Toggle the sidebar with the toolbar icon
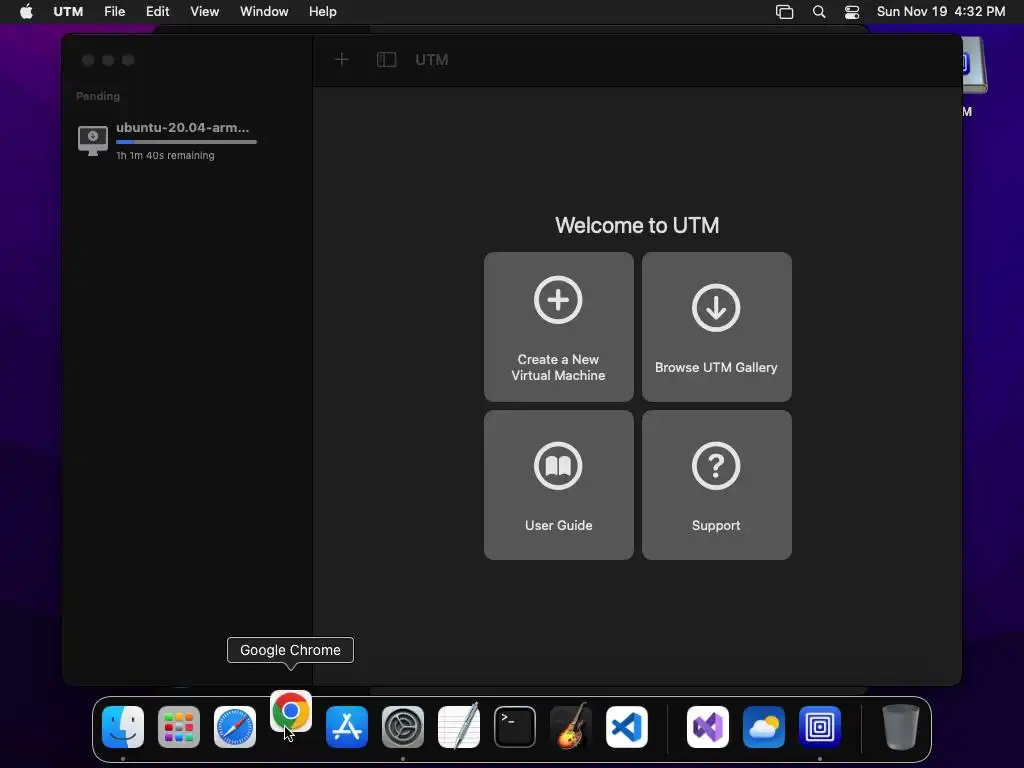1024x768 pixels. [387, 60]
